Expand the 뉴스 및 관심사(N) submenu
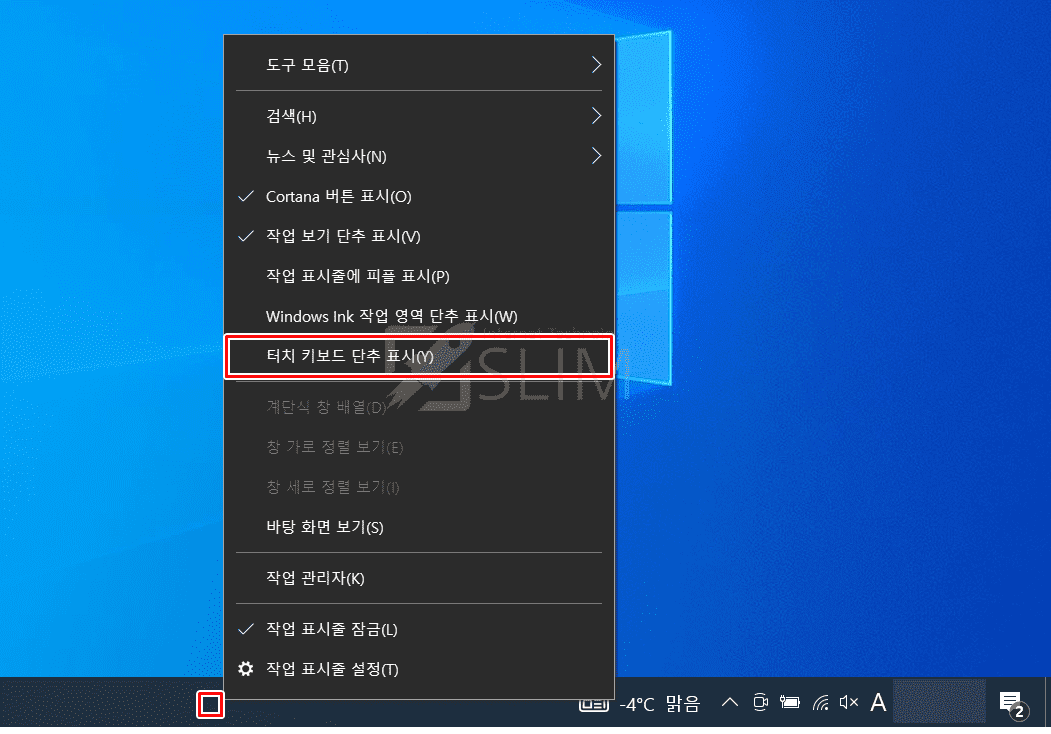 (x=419, y=156)
